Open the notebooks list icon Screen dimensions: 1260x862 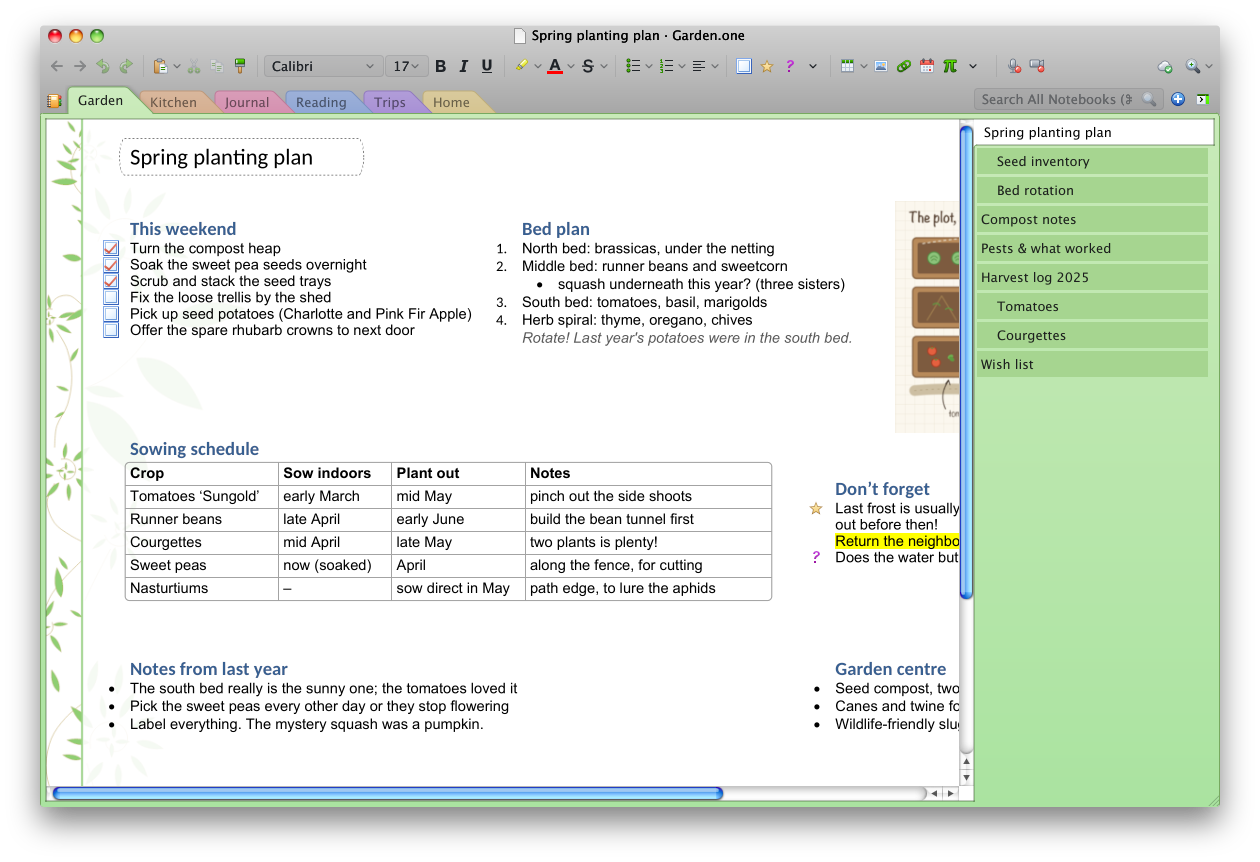pos(55,101)
